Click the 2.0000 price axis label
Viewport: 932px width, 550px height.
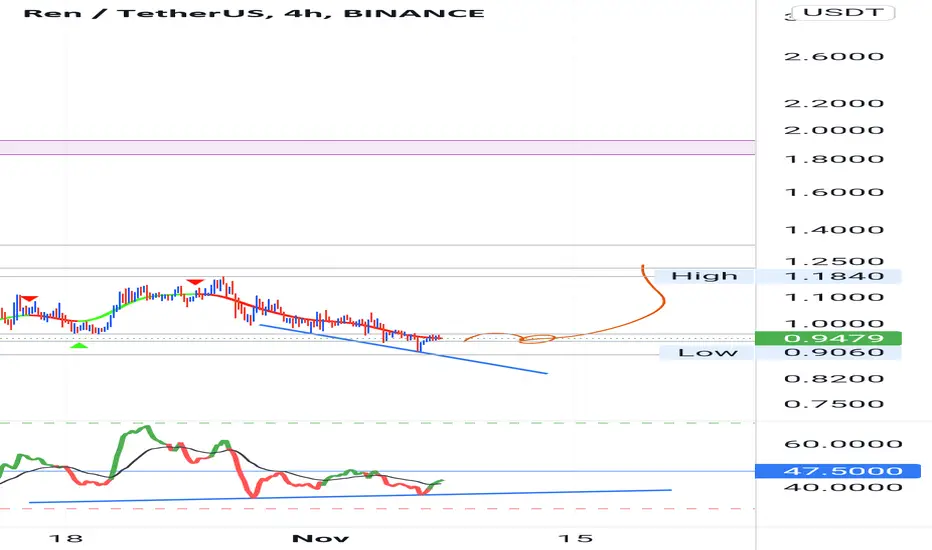tap(834, 130)
